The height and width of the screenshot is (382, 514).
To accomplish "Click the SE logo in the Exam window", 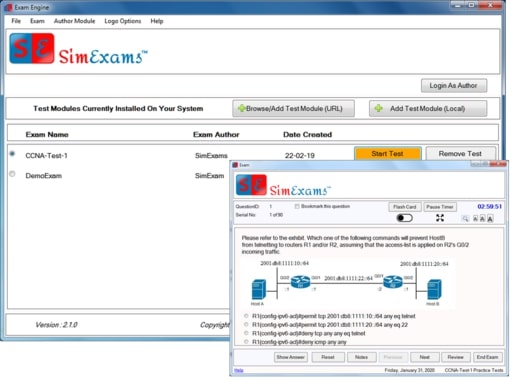I will [x=251, y=185].
